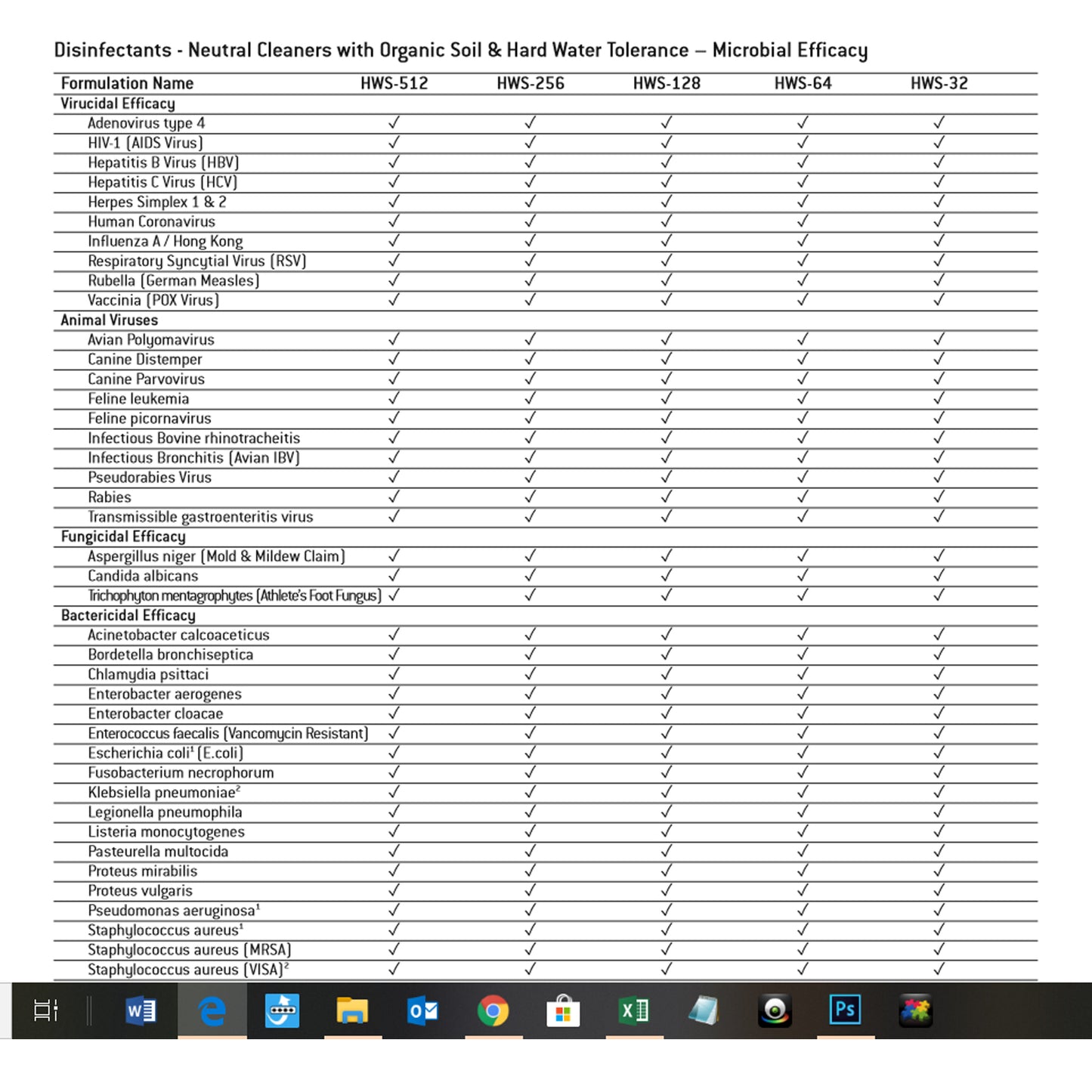Click the 'Virucidal Efficacy' section heading
The height and width of the screenshot is (1092, 1092).
click(x=118, y=104)
